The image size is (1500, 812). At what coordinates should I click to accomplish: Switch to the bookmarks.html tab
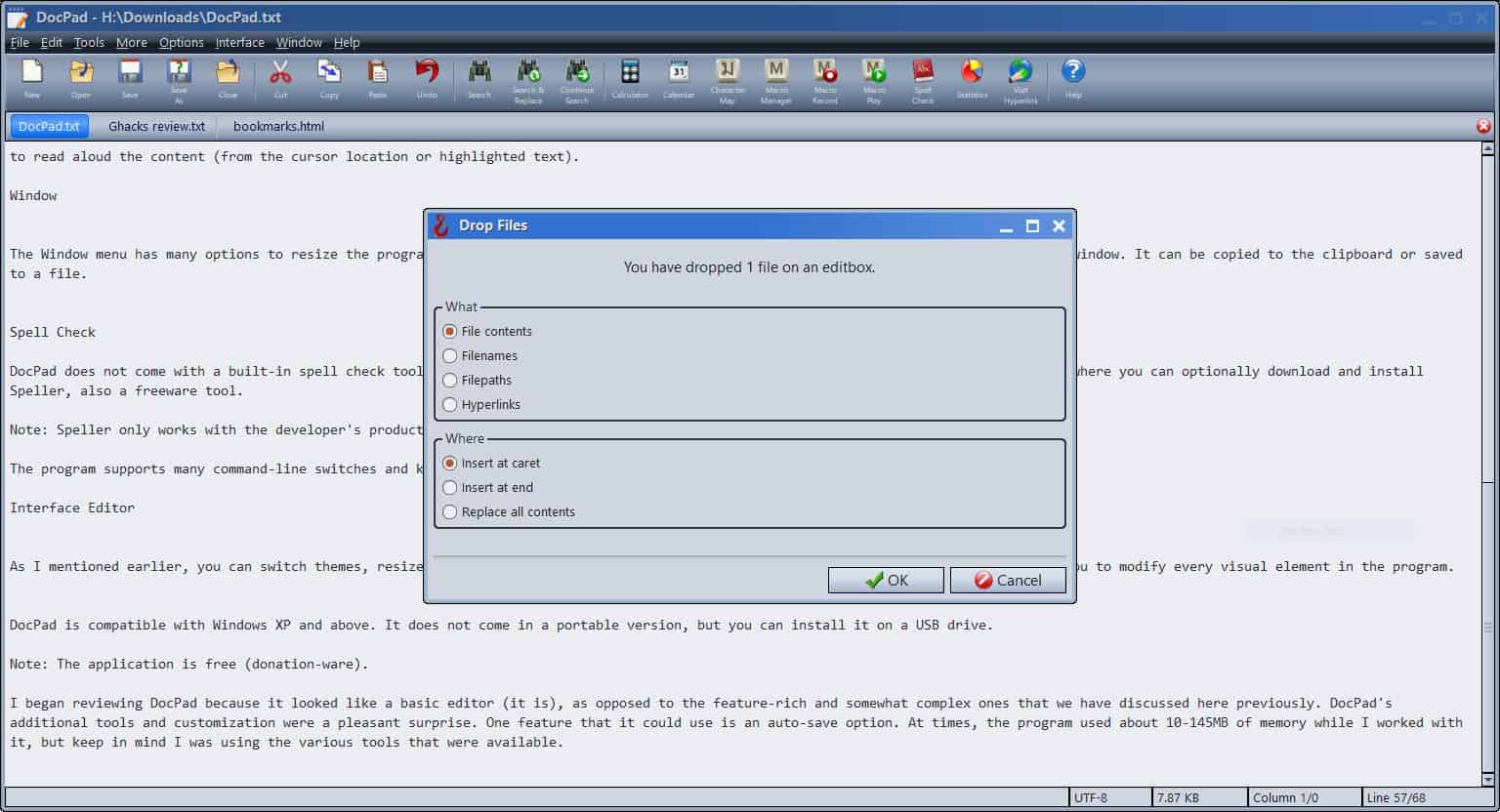278,126
